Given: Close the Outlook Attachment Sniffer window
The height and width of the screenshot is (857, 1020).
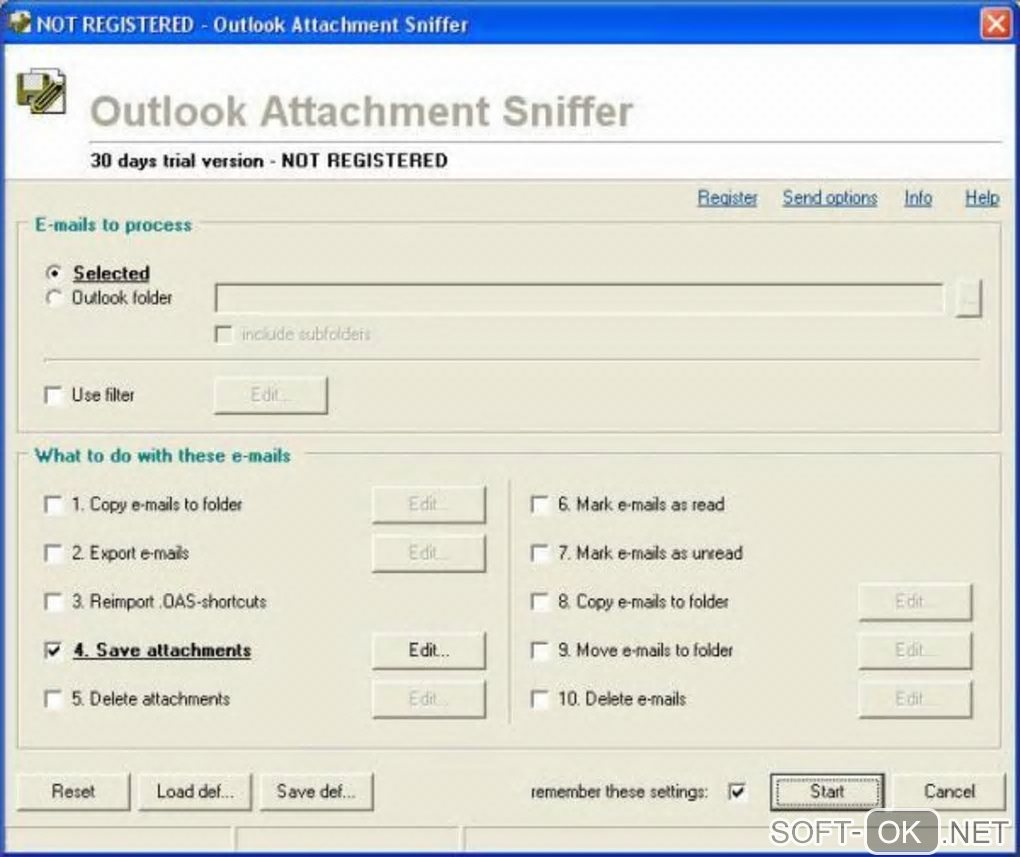Looking at the screenshot, I should (x=996, y=24).
